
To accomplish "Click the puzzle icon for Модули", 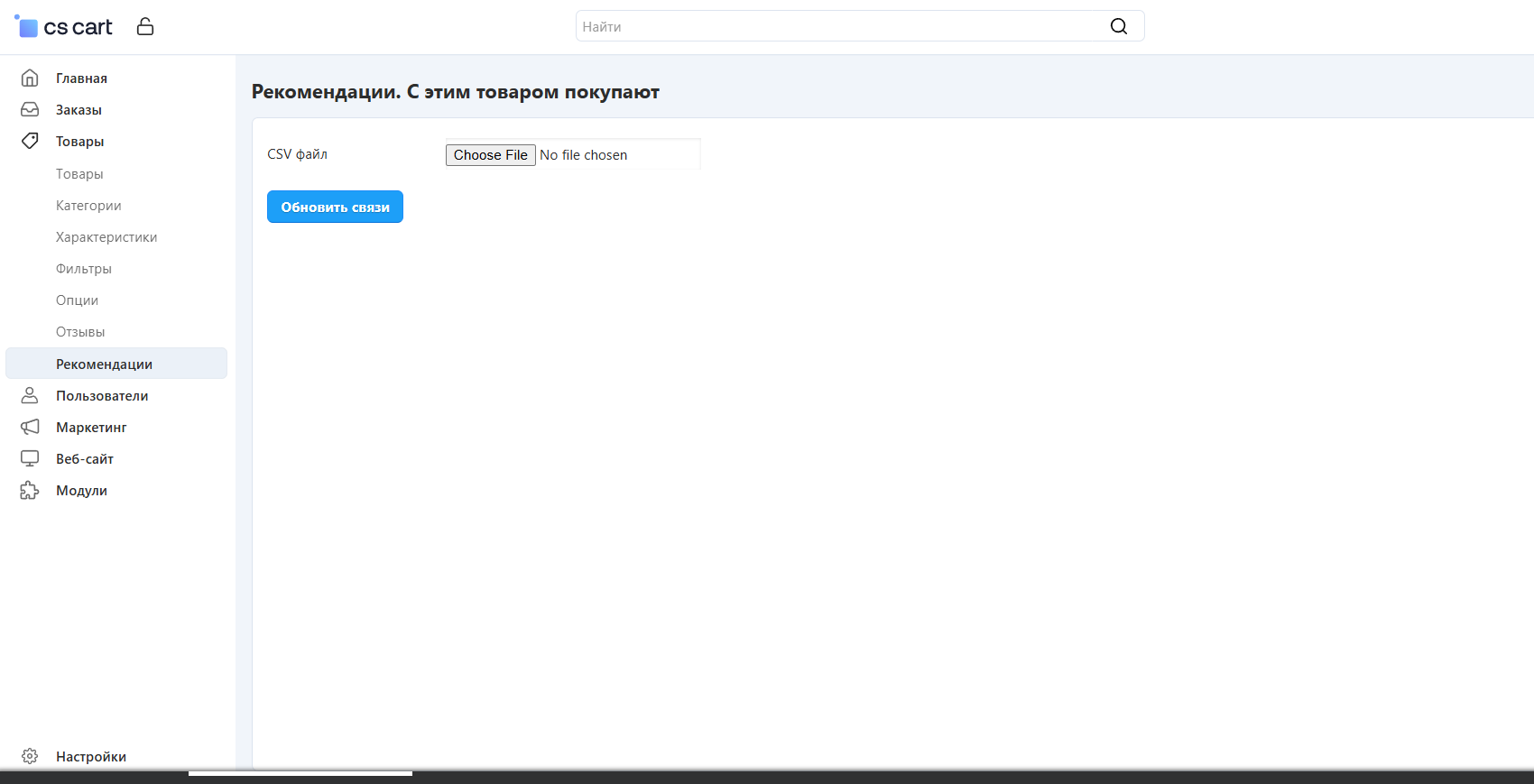I will click(x=30, y=490).
